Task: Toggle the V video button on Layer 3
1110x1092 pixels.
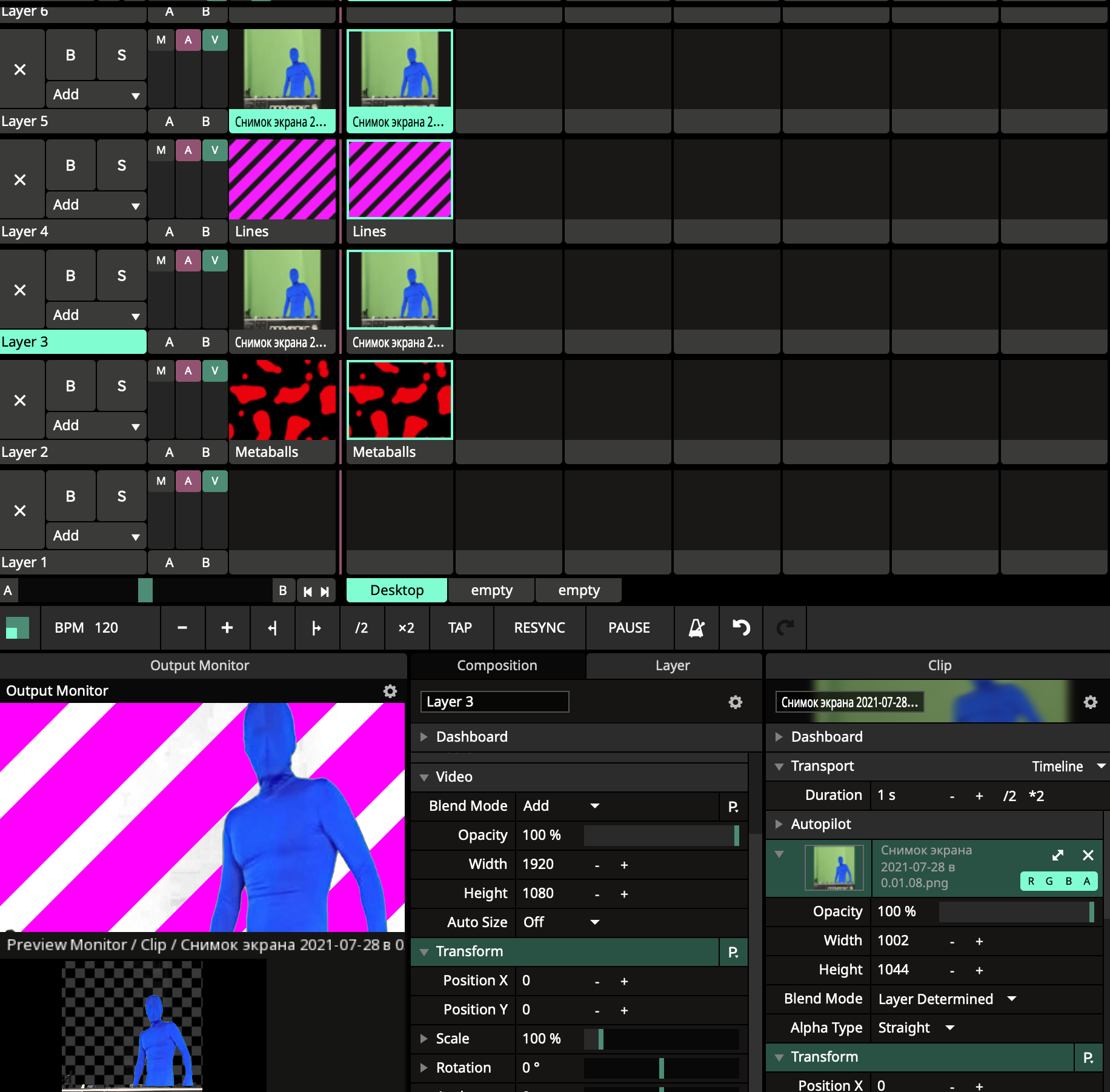Action: click(214, 261)
